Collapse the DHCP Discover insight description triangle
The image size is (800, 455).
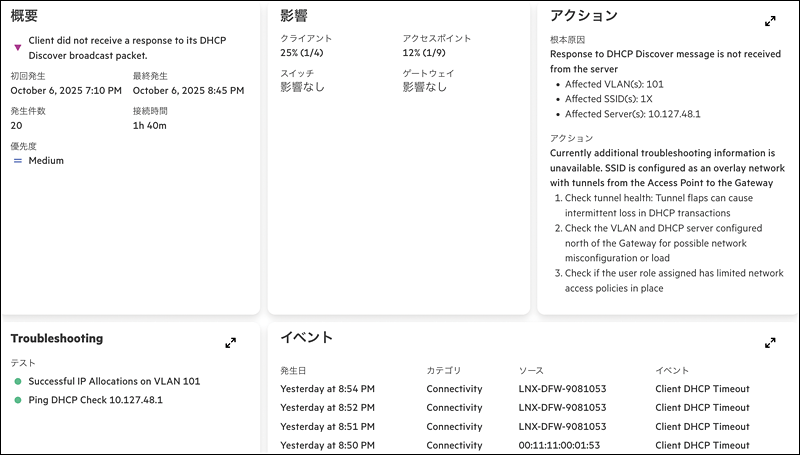17,46
